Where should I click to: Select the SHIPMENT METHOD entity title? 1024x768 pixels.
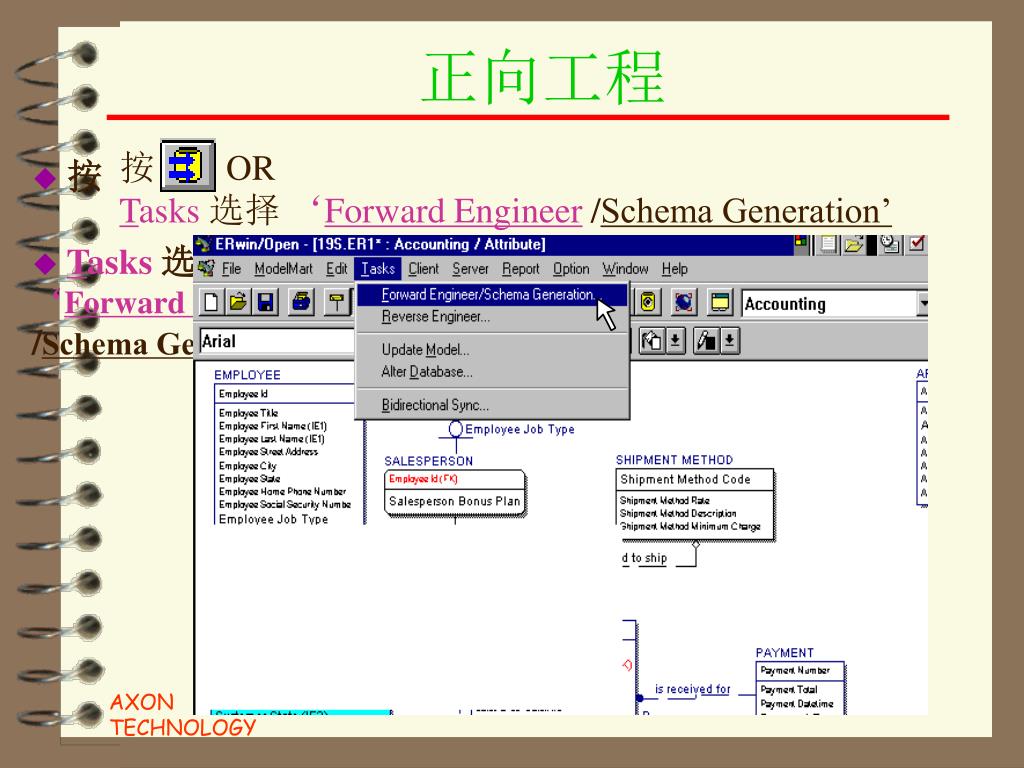674,460
